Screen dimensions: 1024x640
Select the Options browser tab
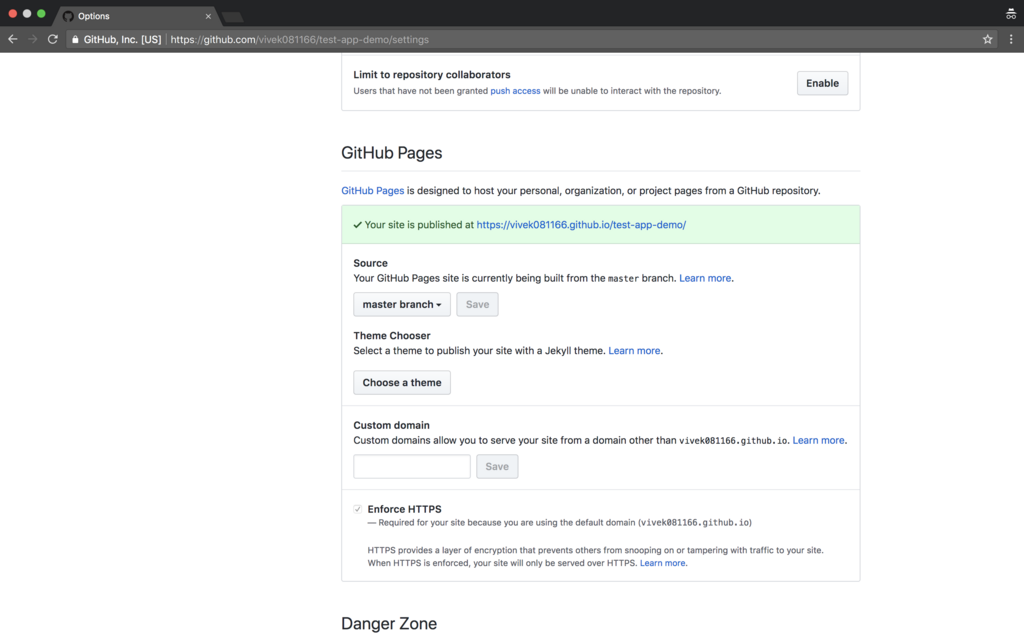point(136,16)
